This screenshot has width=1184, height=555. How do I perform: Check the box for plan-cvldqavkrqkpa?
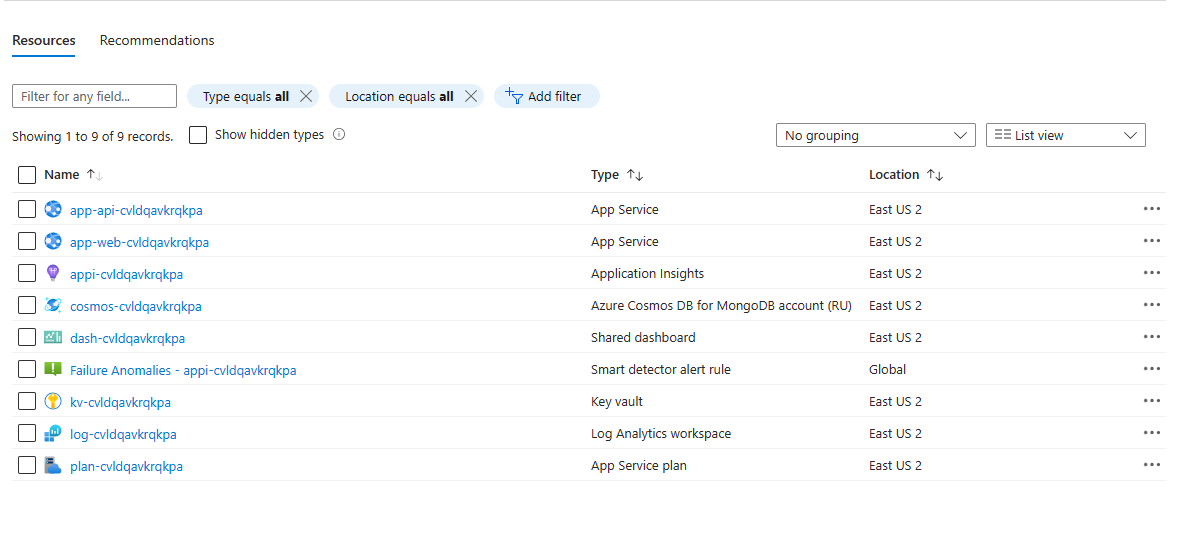[x=27, y=465]
